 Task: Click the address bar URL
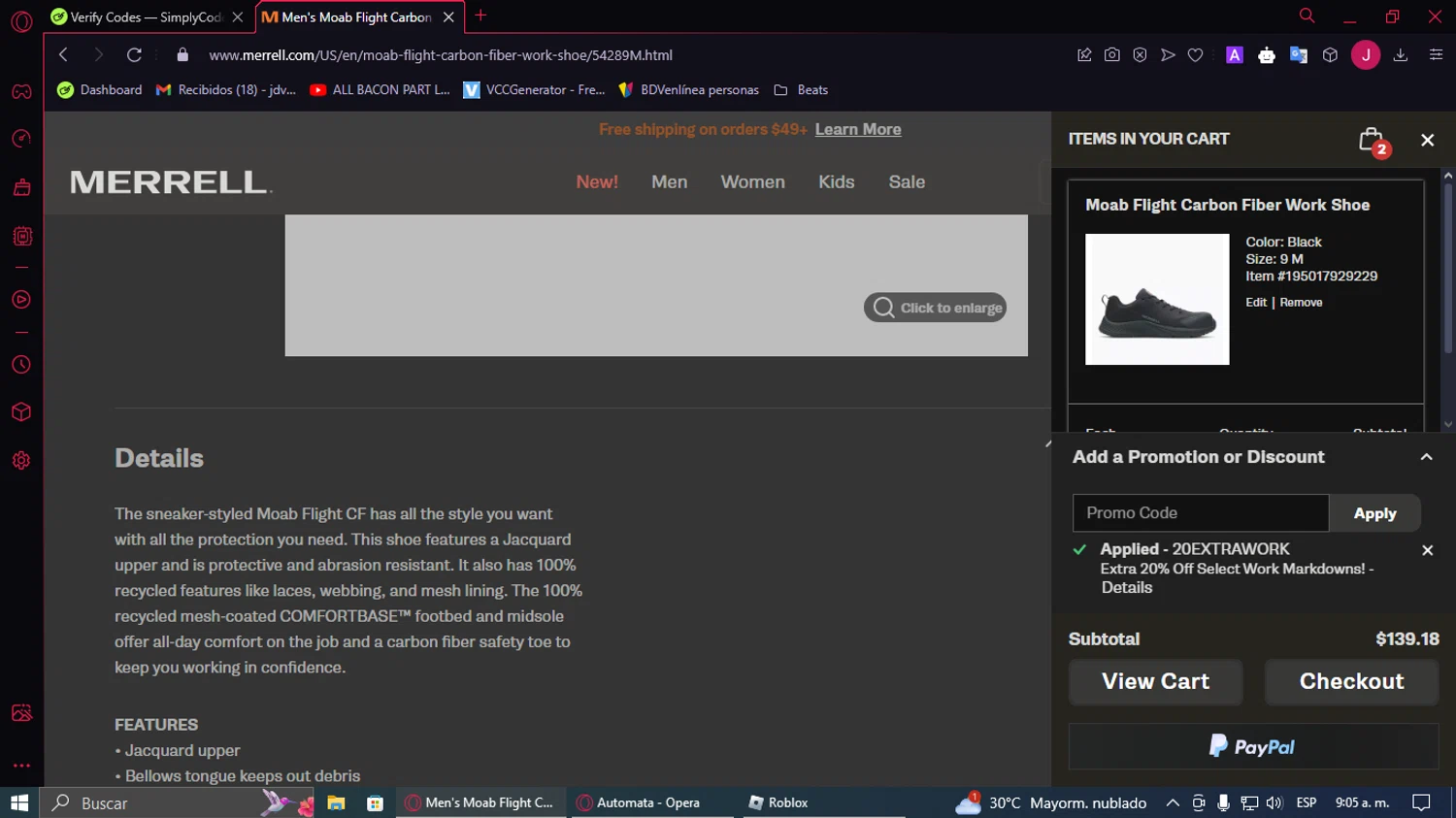tap(441, 55)
